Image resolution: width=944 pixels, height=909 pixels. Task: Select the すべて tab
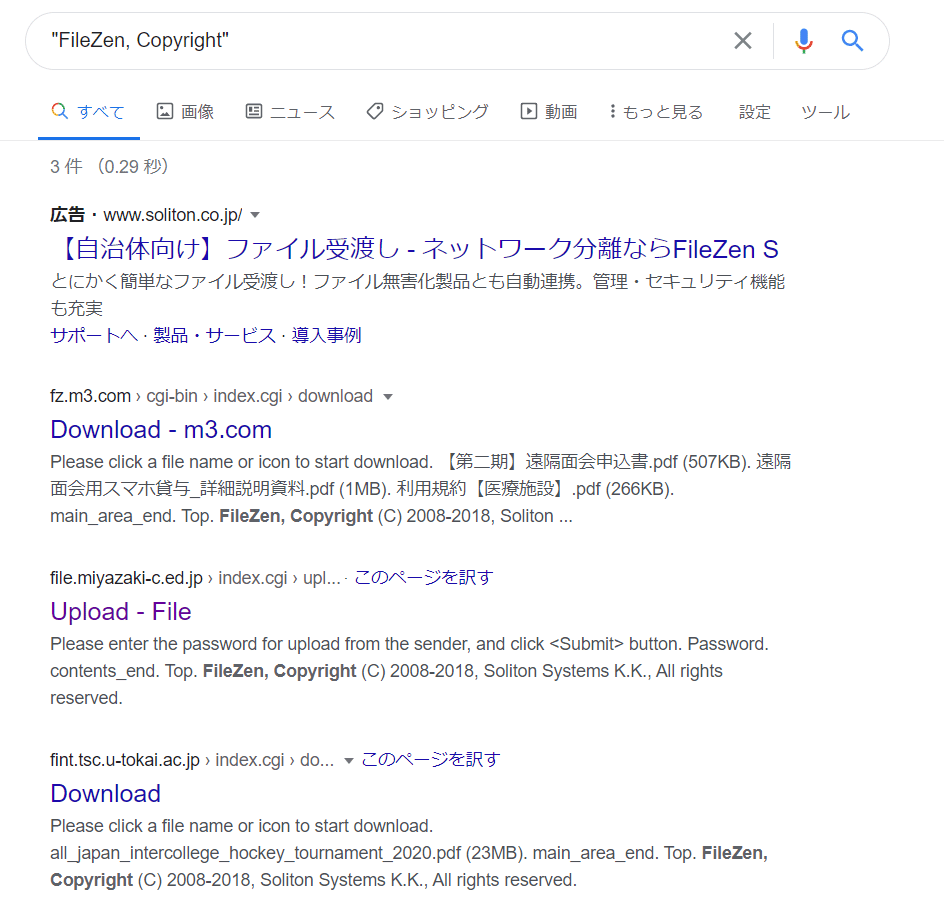point(88,112)
